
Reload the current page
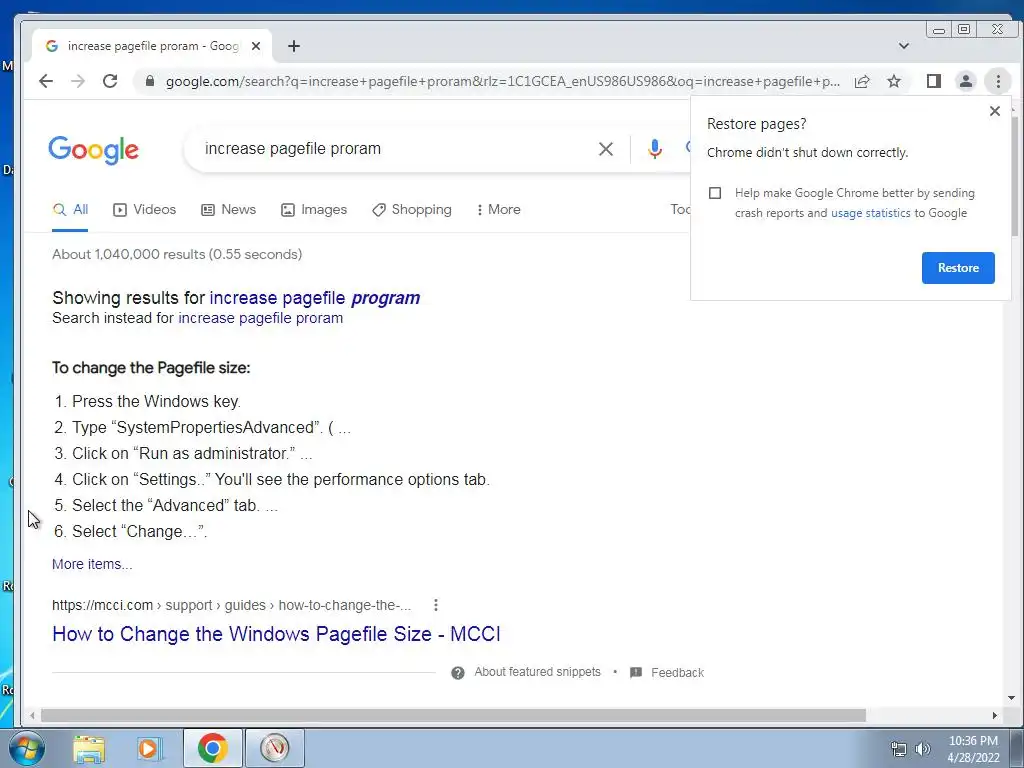[x=110, y=81]
